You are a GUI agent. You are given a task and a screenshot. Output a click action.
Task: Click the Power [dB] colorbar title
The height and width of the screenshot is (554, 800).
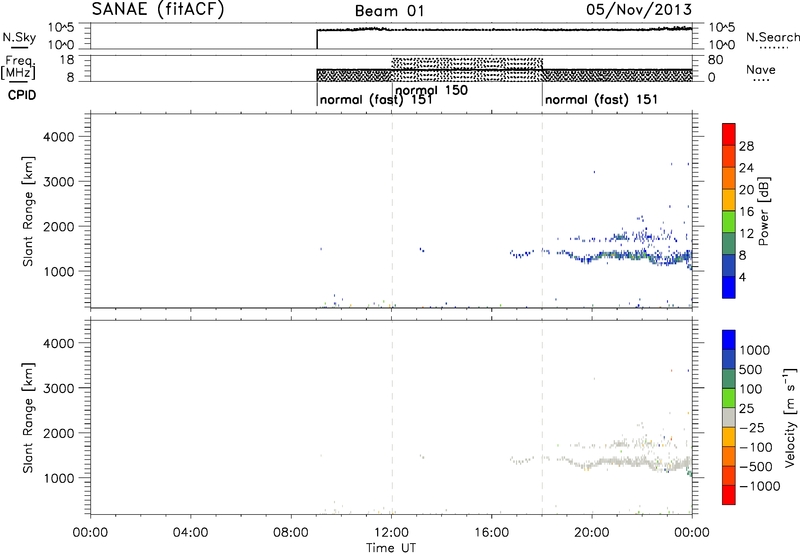tap(763, 211)
